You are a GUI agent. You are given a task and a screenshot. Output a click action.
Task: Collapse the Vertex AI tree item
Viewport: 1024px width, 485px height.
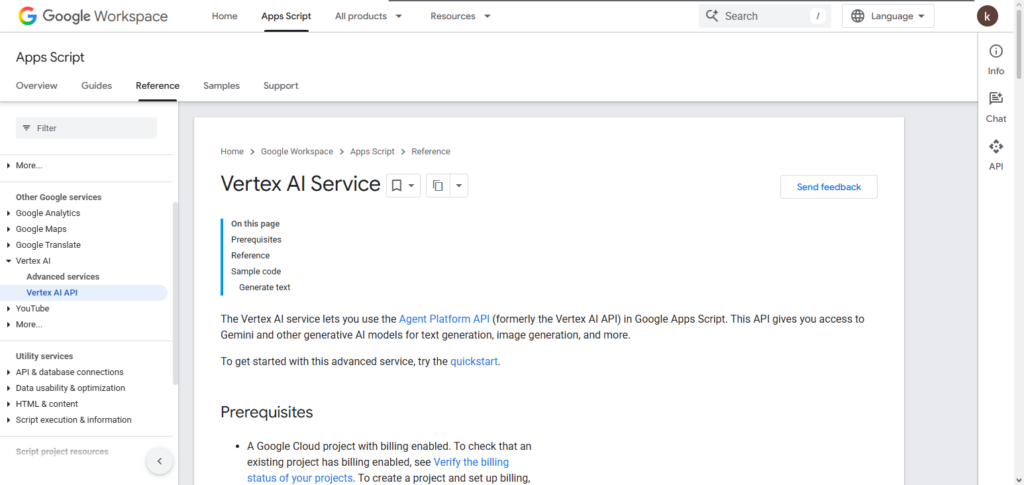[x=8, y=260]
